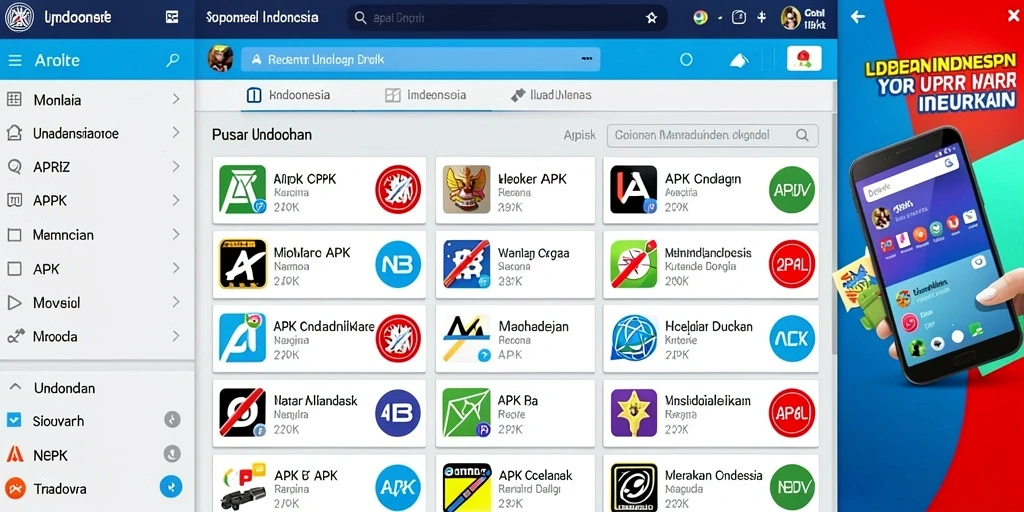The height and width of the screenshot is (512, 1024).
Task: Click the home icon next to Unadansiaoroe
Action: point(14,133)
